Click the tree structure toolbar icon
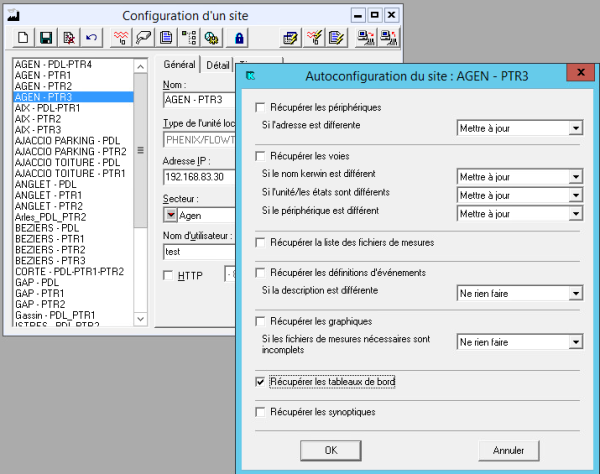 (189, 38)
